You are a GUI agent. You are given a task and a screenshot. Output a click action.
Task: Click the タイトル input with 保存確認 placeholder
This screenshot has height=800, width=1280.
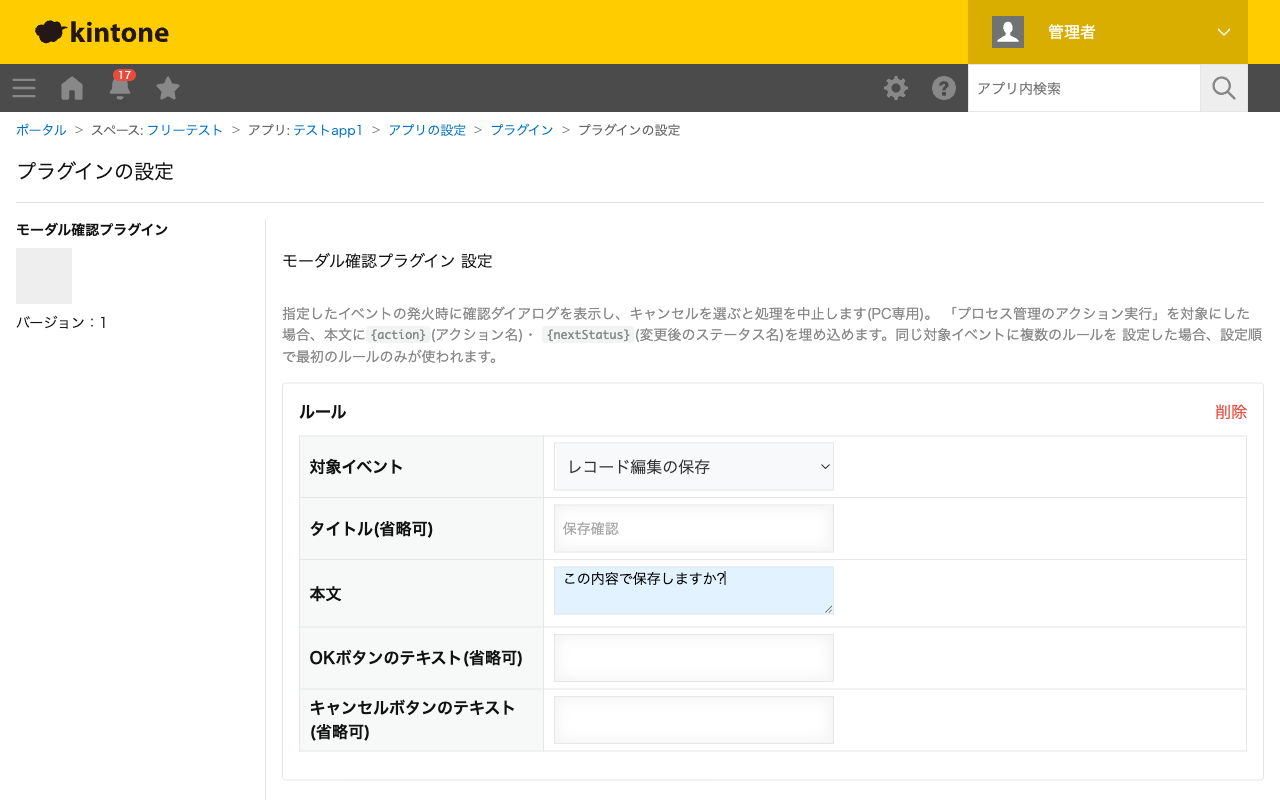(694, 529)
